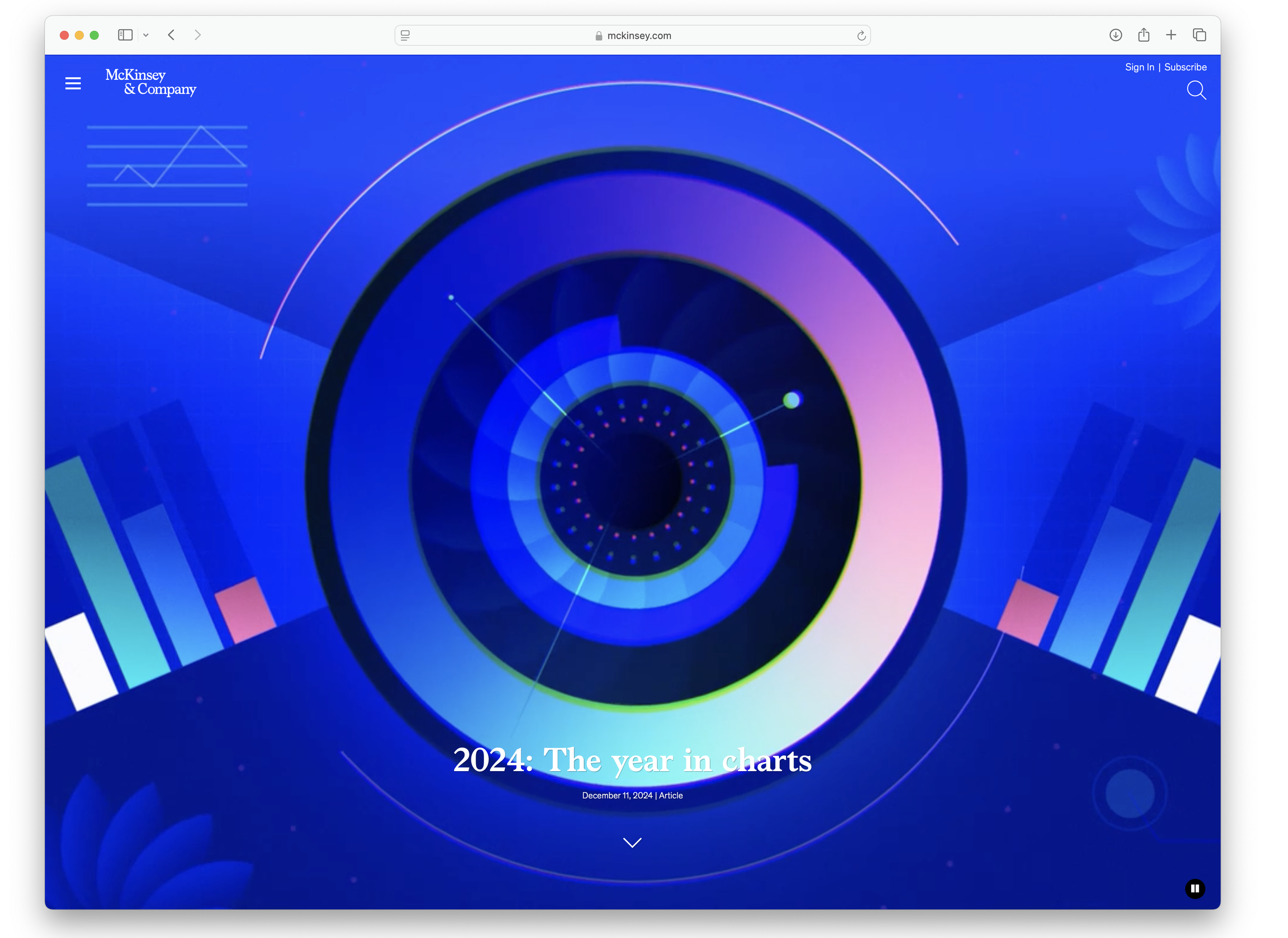Reload the current page

(x=861, y=35)
